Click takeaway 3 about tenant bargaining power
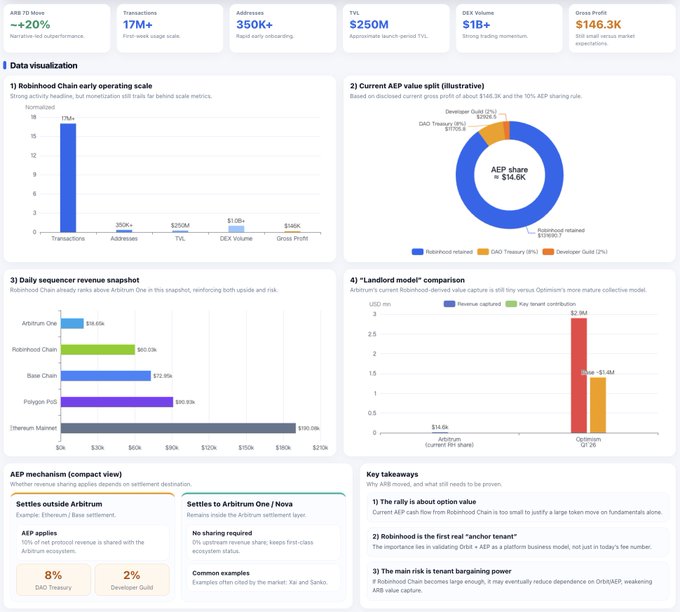 [517, 581]
